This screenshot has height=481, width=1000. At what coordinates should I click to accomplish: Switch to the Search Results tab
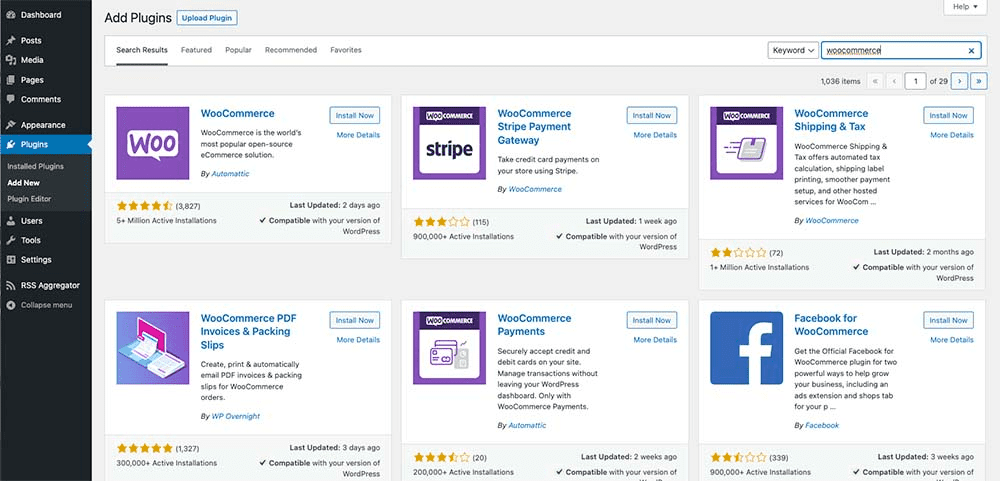pyautogui.click(x=142, y=50)
